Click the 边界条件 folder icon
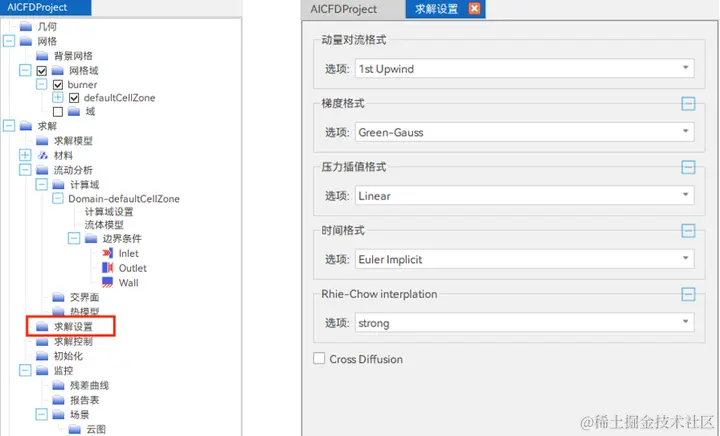Screen dimensions: 720x436 click(x=91, y=238)
